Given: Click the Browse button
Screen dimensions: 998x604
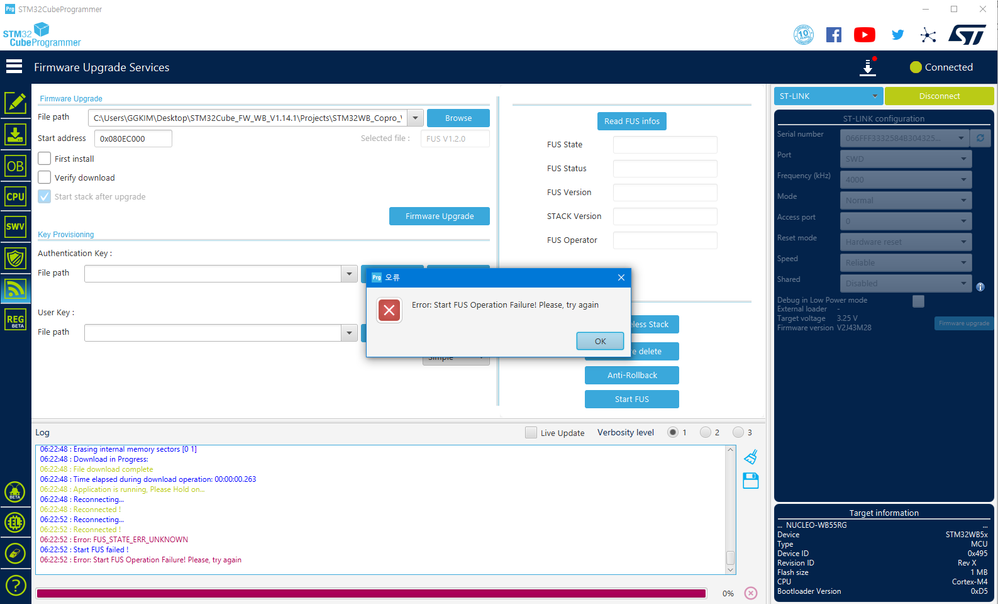Looking at the screenshot, I should (458, 118).
